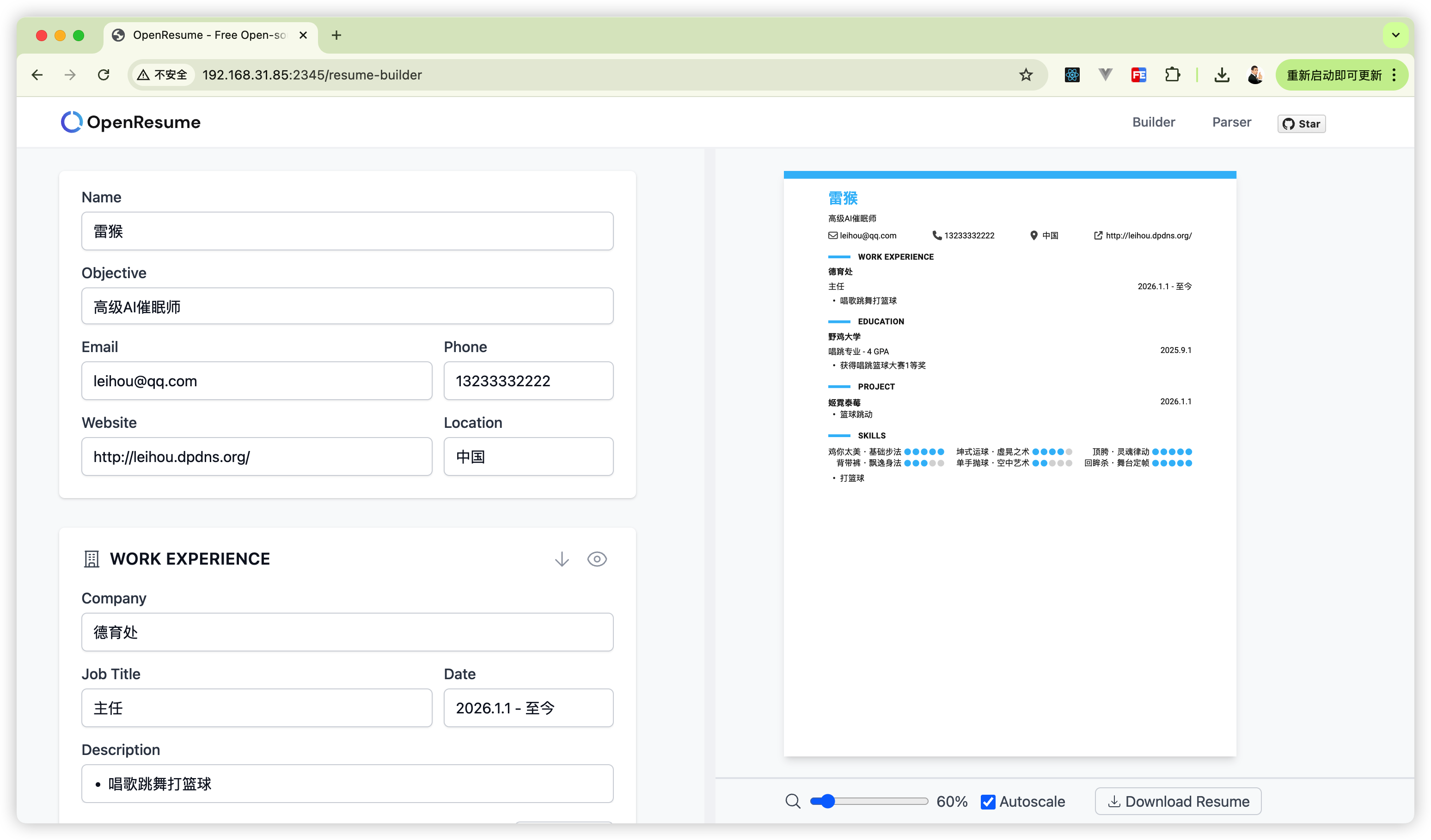Image resolution: width=1431 pixels, height=840 pixels.
Task: Open the browser downloads icon
Action: point(1222,75)
